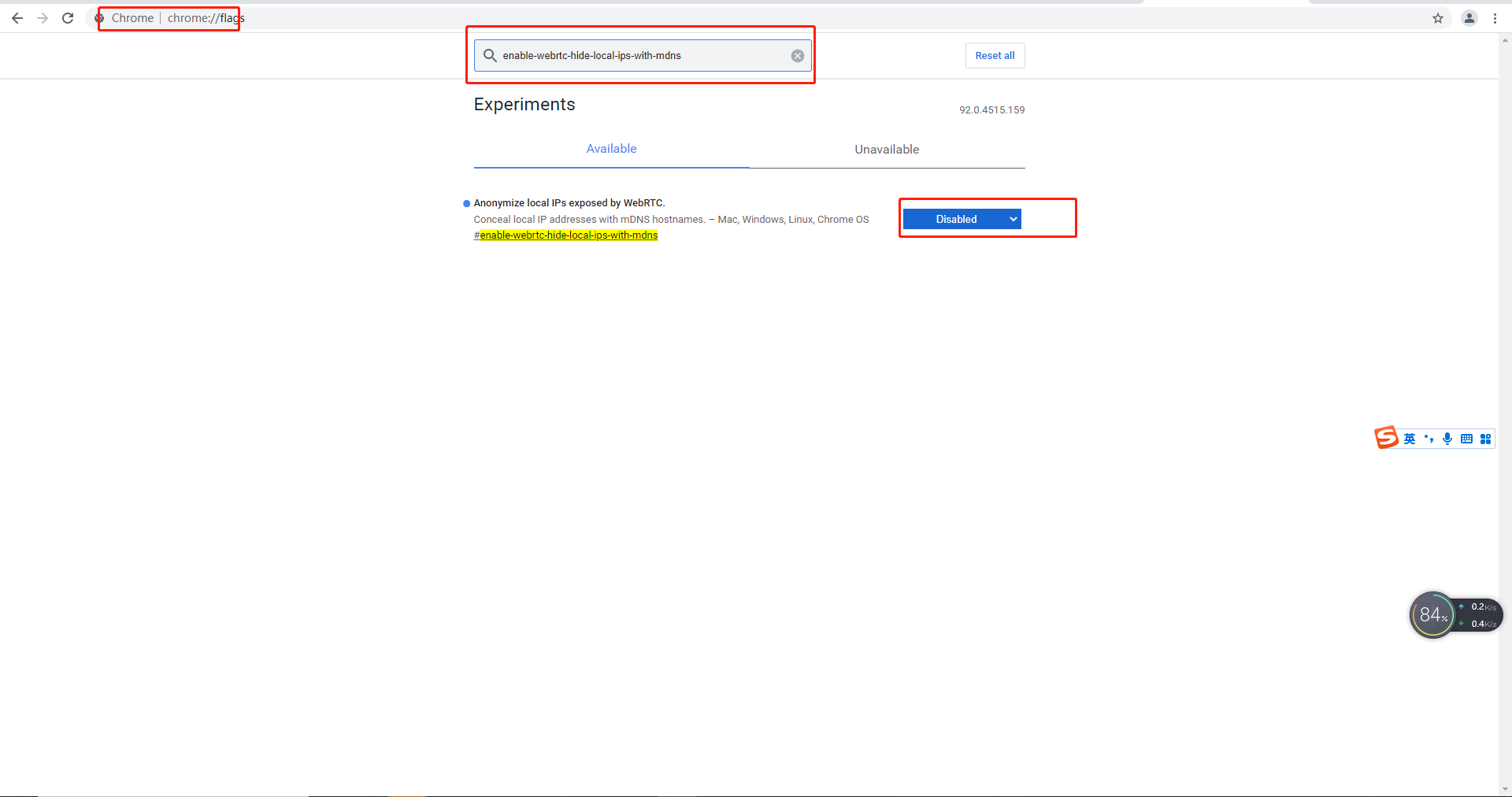Toggle Sogou English/Chinese mode indicator
This screenshot has width=1512, height=797.
(1410, 439)
